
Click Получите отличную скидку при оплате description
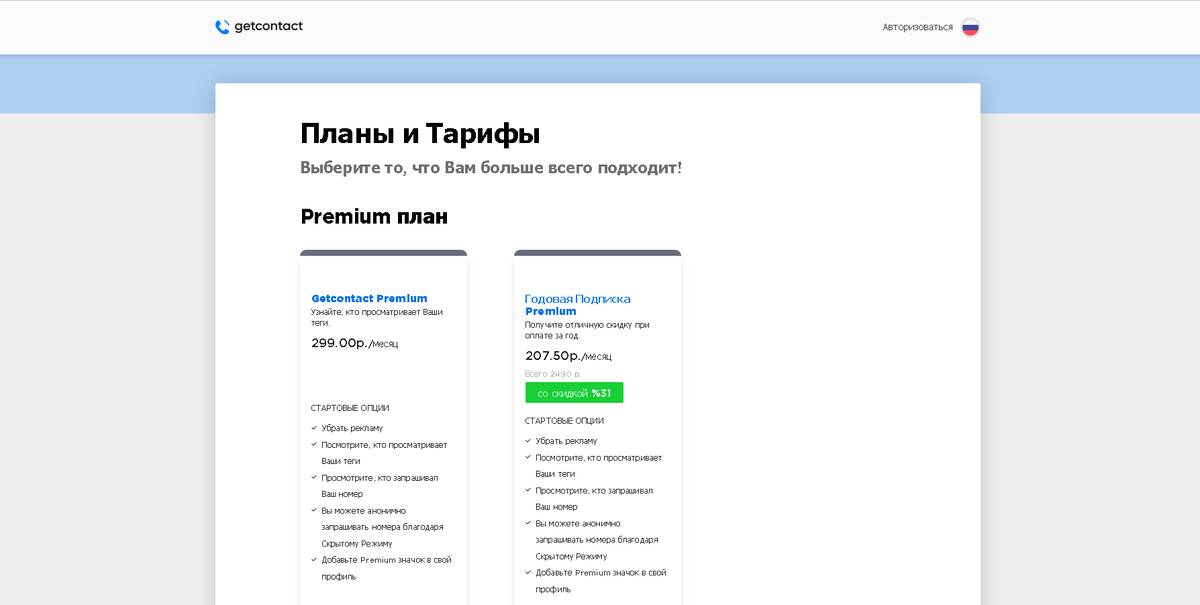point(587,330)
